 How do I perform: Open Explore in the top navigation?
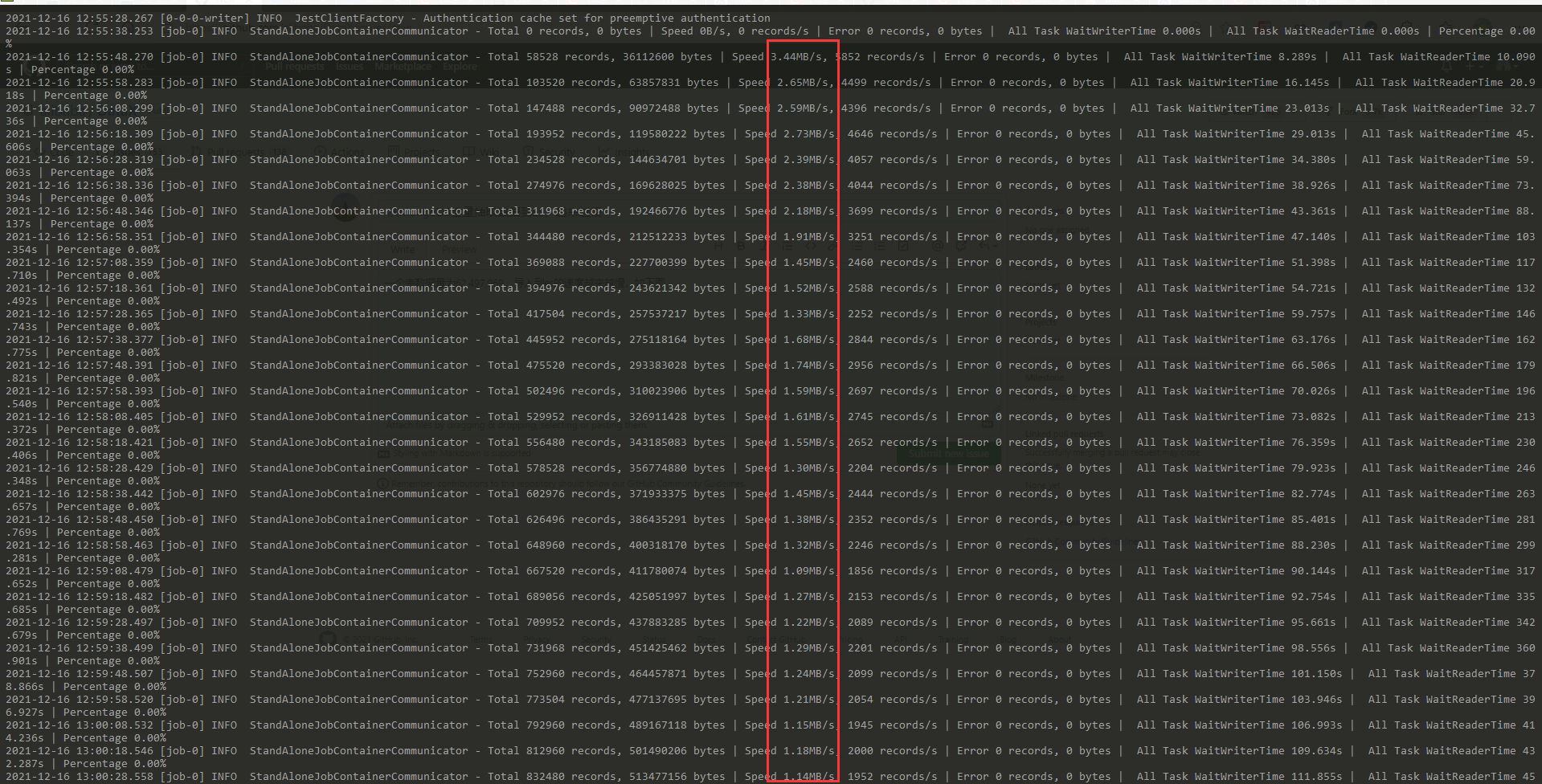point(459,67)
